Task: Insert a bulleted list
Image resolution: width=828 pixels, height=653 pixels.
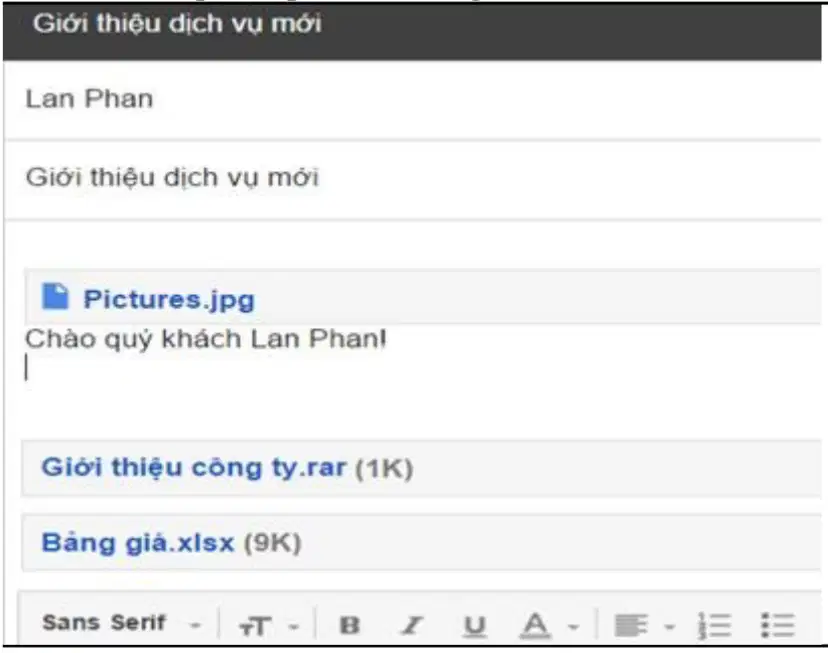Action: pos(778,626)
